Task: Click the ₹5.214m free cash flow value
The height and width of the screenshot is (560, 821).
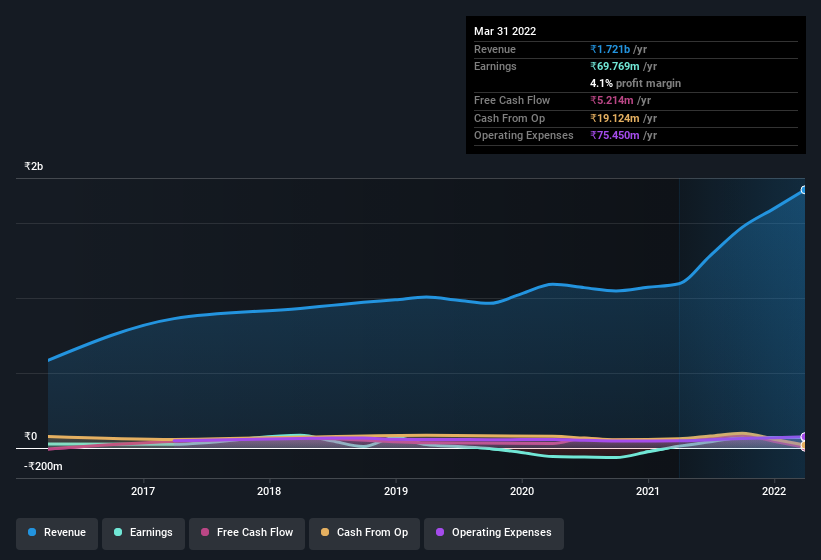Action: [612, 100]
